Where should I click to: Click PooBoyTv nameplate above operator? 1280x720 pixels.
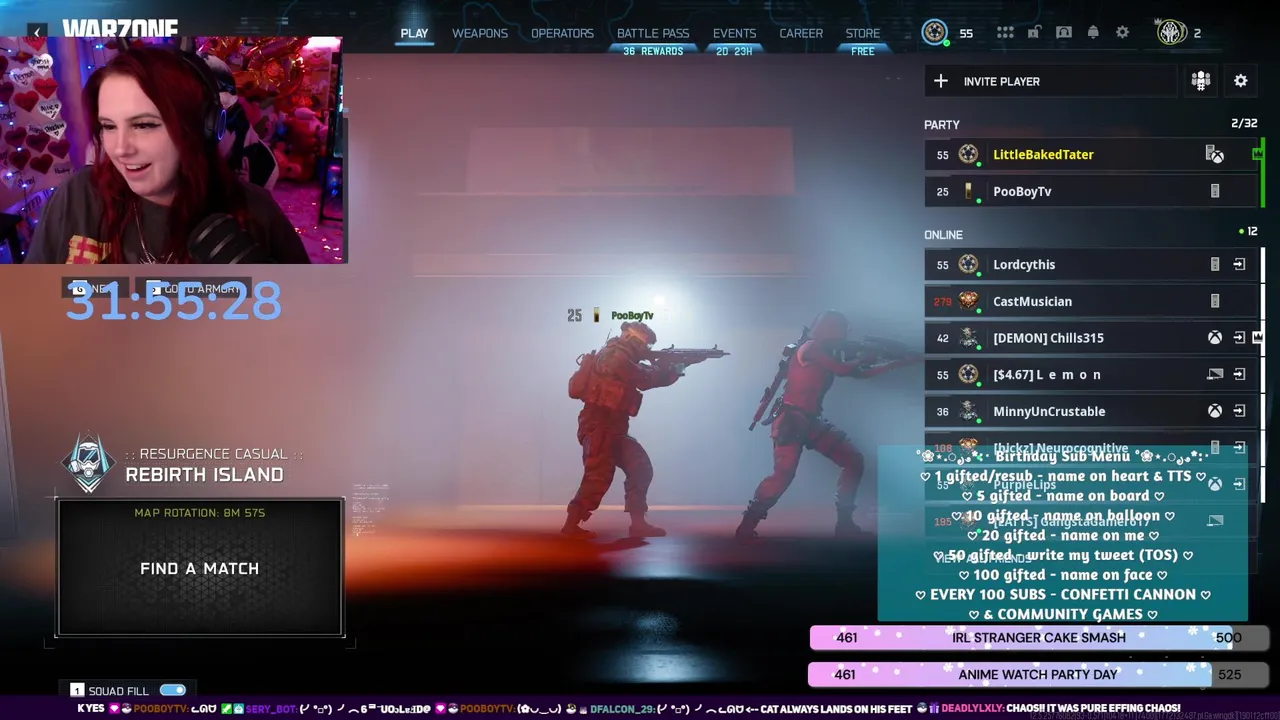(610, 315)
